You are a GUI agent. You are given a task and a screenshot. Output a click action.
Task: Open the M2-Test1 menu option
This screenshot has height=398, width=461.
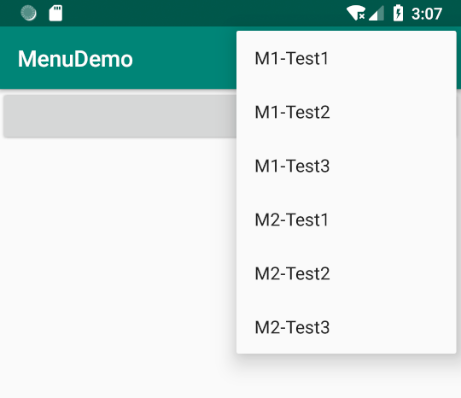point(346,220)
